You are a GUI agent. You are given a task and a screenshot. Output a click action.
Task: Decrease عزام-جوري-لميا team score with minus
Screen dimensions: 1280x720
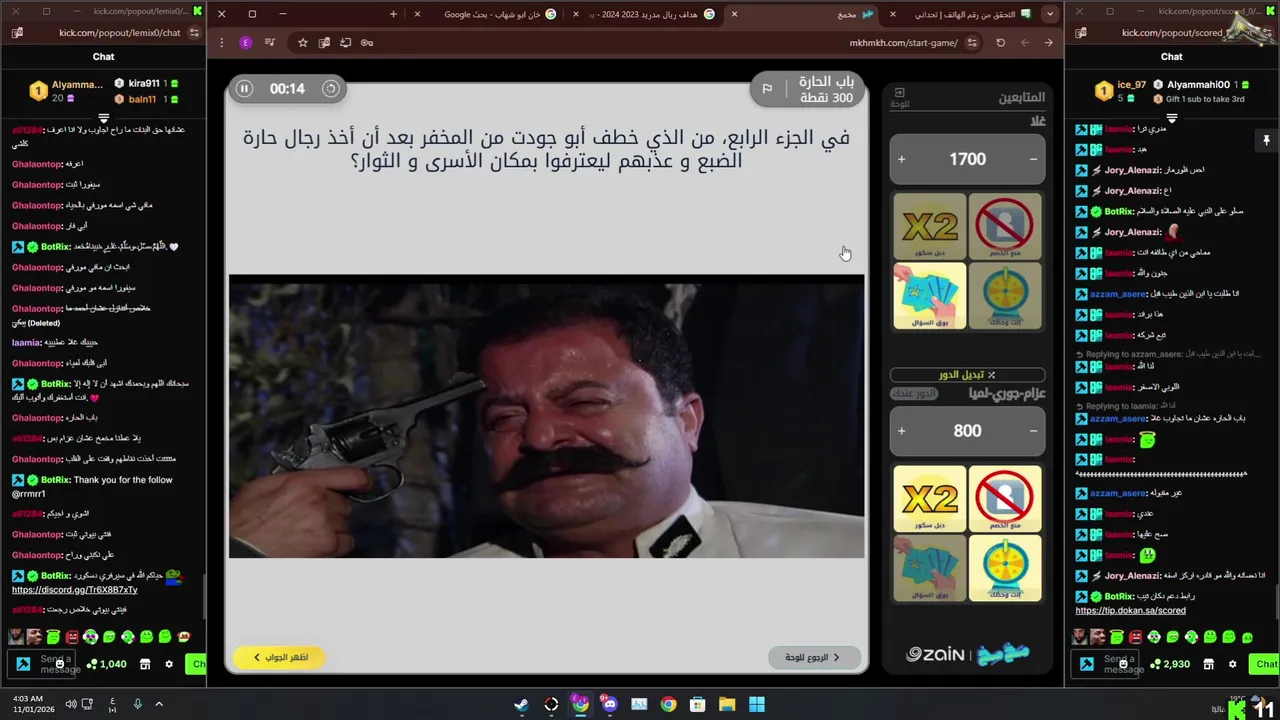click(1033, 431)
